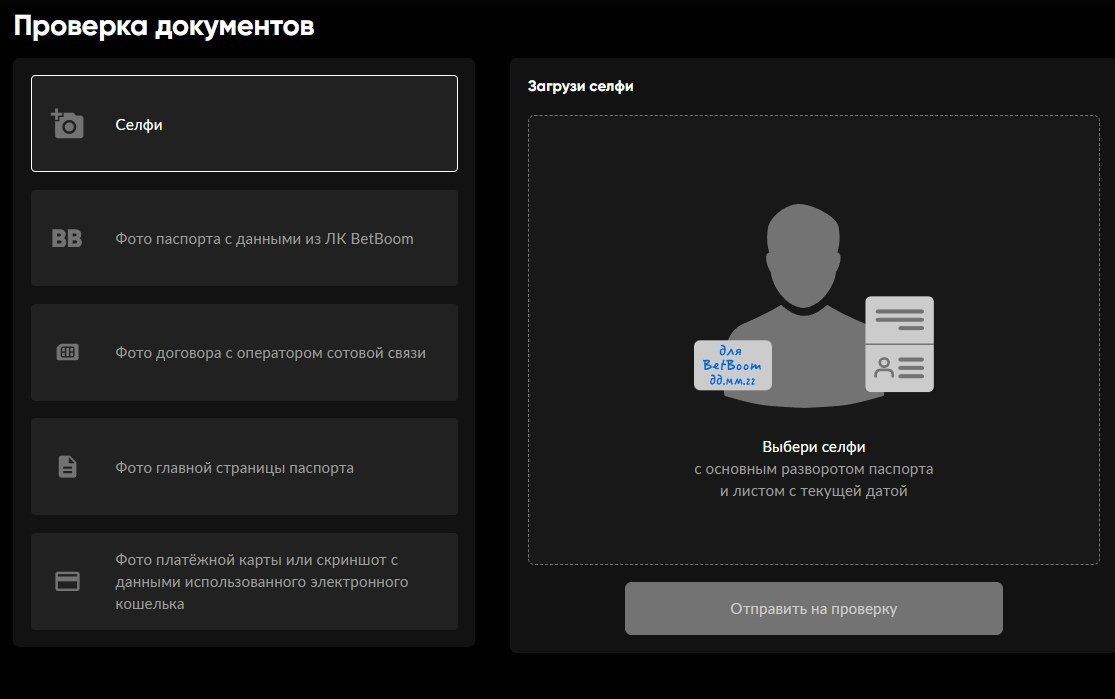Click the person pictogram inside passport illustration
Screen dimensions: 1115x699
coord(883,368)
